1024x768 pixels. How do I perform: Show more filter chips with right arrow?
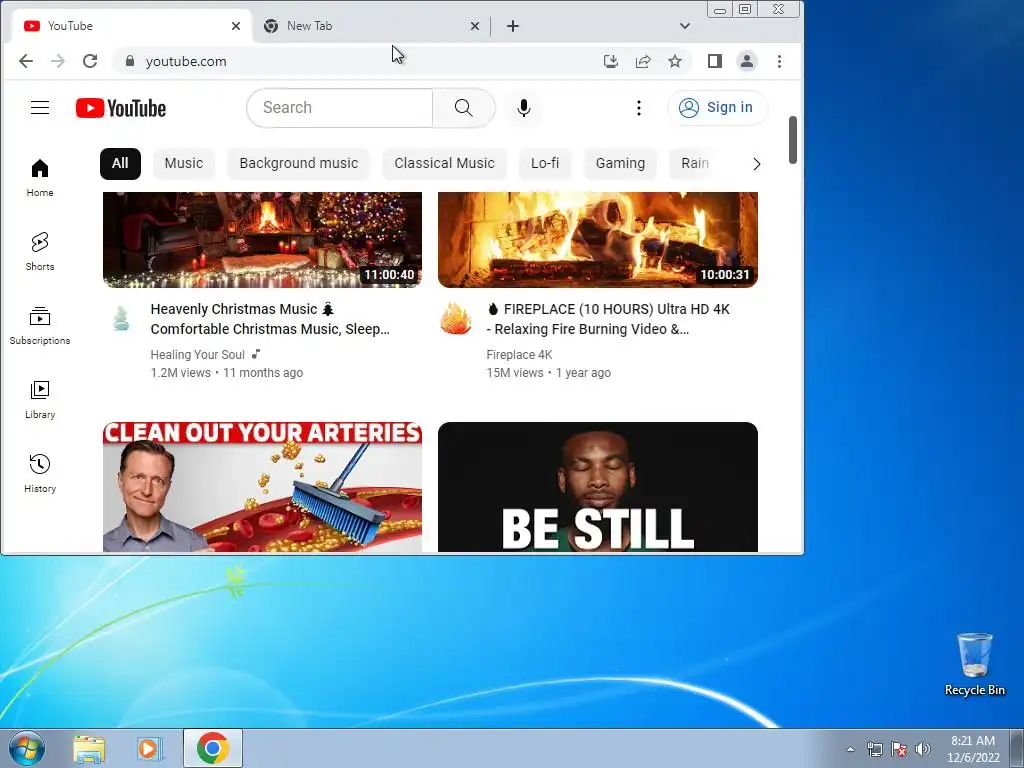[x=756, y=164]
